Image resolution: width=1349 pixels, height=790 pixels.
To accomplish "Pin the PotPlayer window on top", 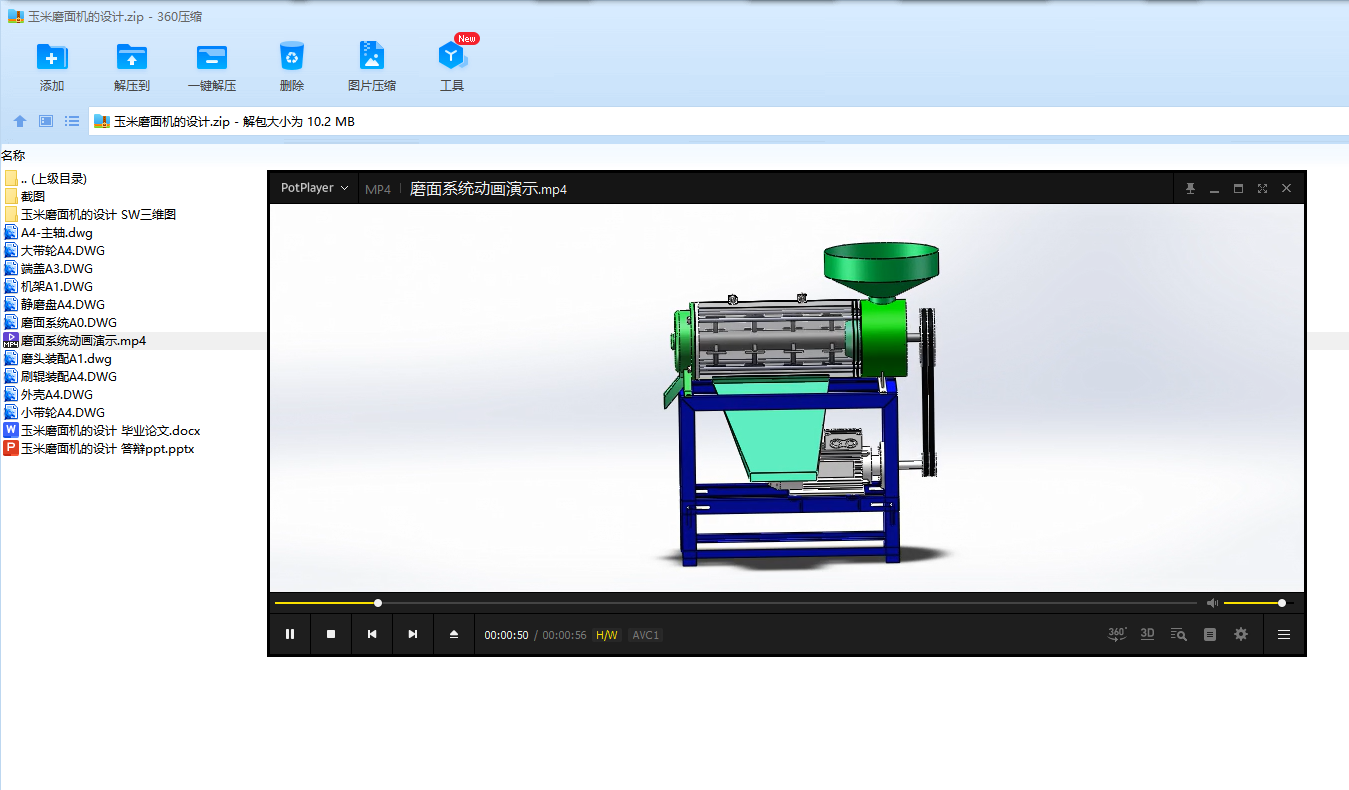I will tap(1190, 188).
